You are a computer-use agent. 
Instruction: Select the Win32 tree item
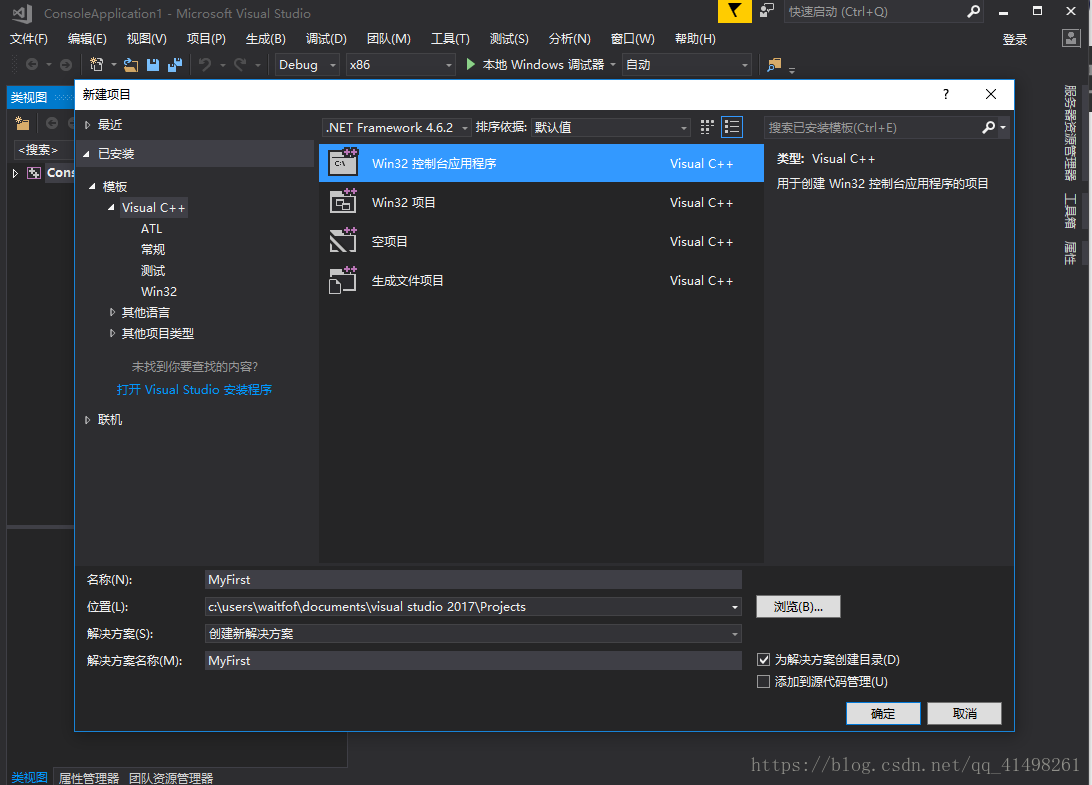click(159, 291)
